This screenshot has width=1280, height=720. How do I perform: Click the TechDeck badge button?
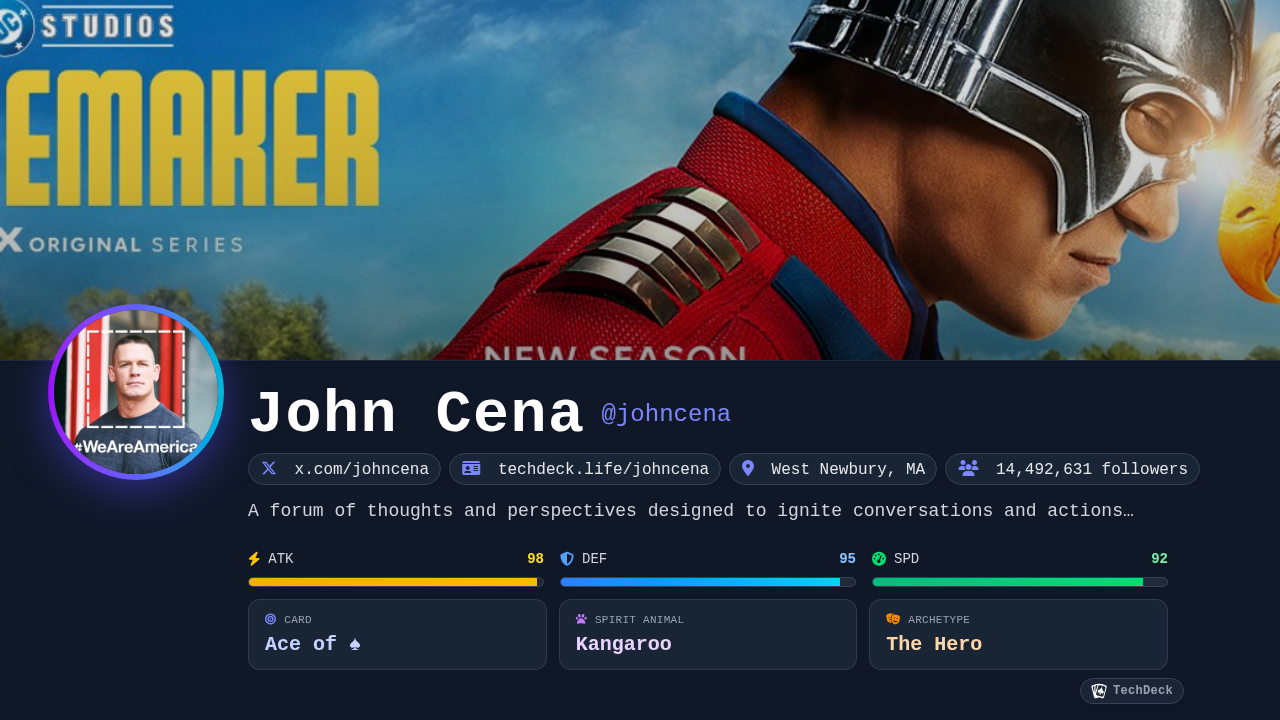[1132, 691]
